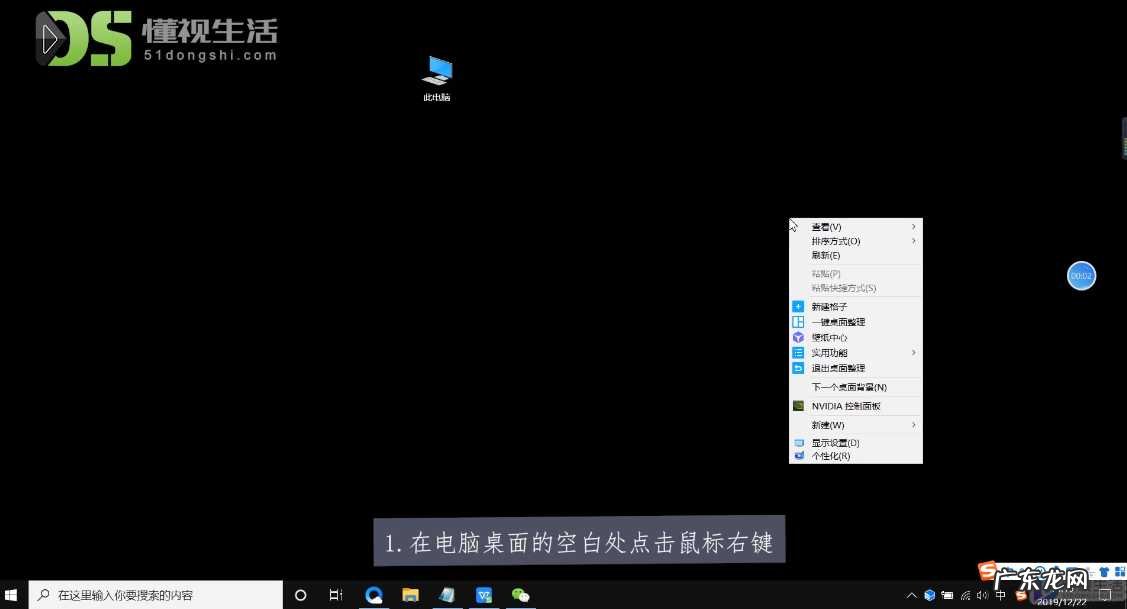Expand the 新建(W) submenu

click(x=825, y=424)
